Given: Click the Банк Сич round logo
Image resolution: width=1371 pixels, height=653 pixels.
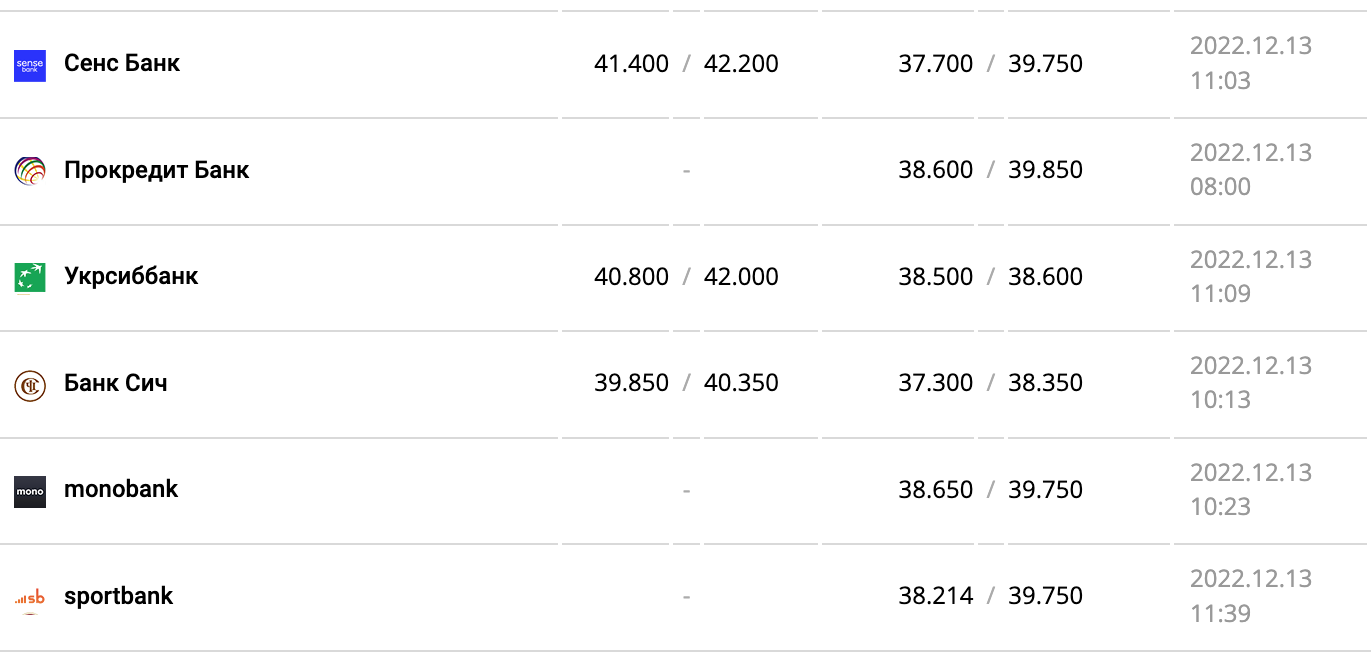Looking at the screenshot, I should pos(30,385).
